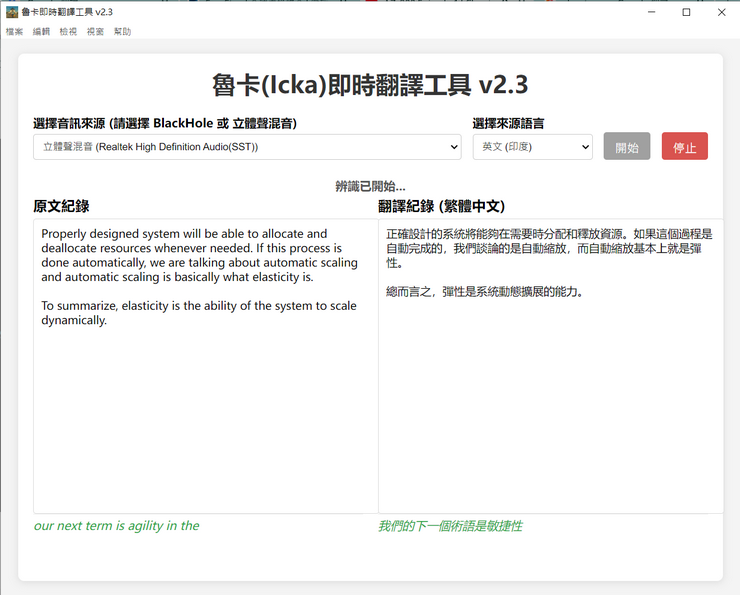Open the 檢視 menu
This screenshot has height=595, width=740.
(x=68, y=32)
